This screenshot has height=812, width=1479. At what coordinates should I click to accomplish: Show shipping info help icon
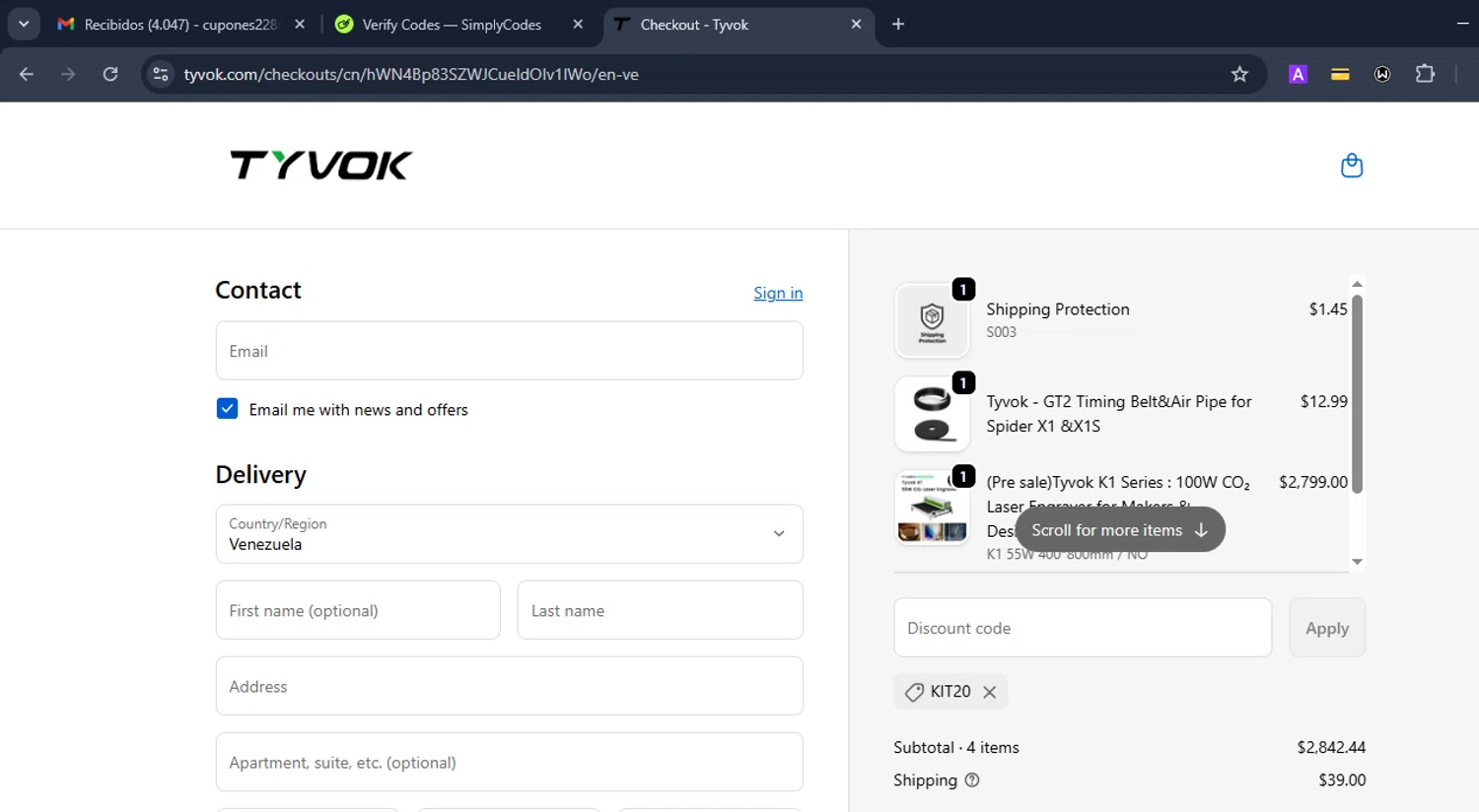click(x=972, y=779)
